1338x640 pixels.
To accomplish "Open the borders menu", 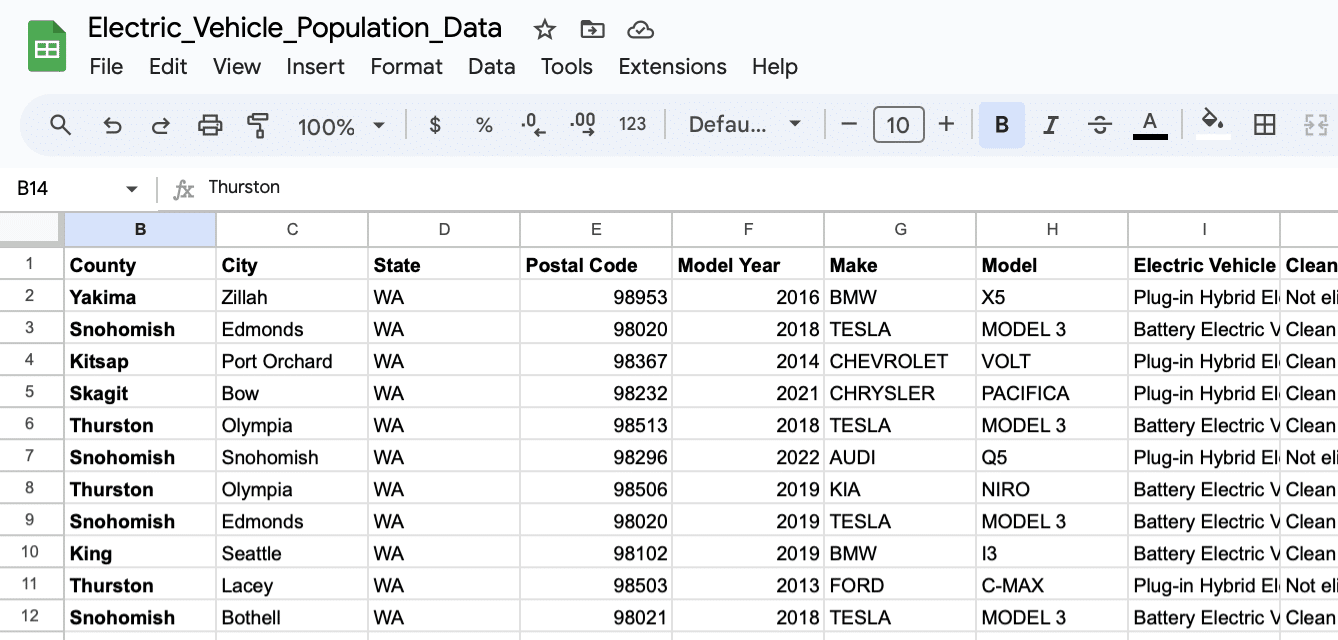I will click(x=1265, y=125).
